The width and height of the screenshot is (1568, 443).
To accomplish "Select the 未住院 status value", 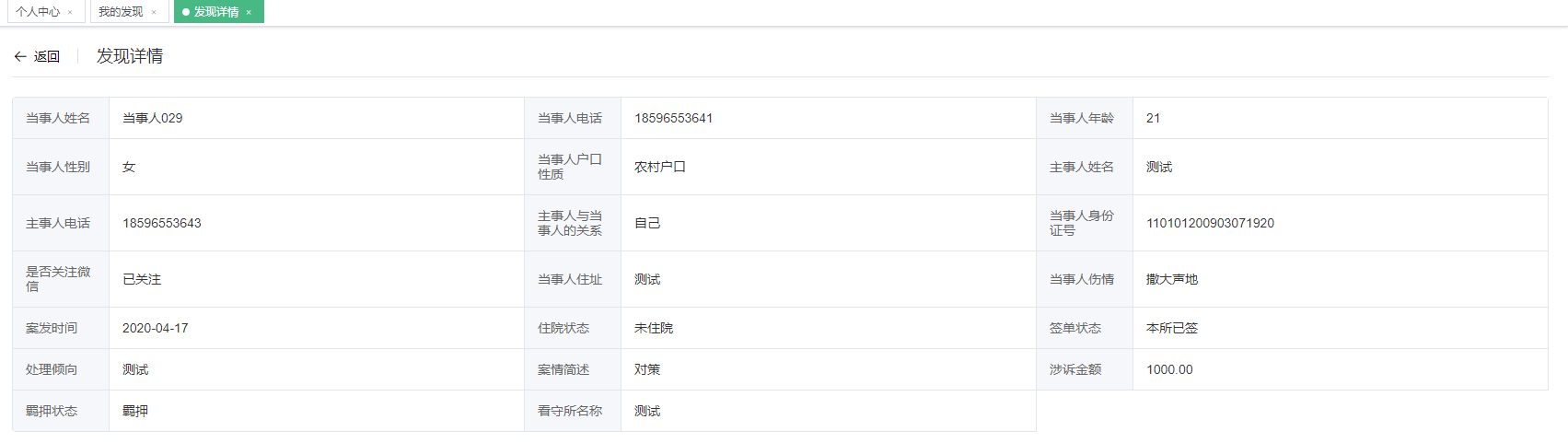I will (x=654, y=328).
